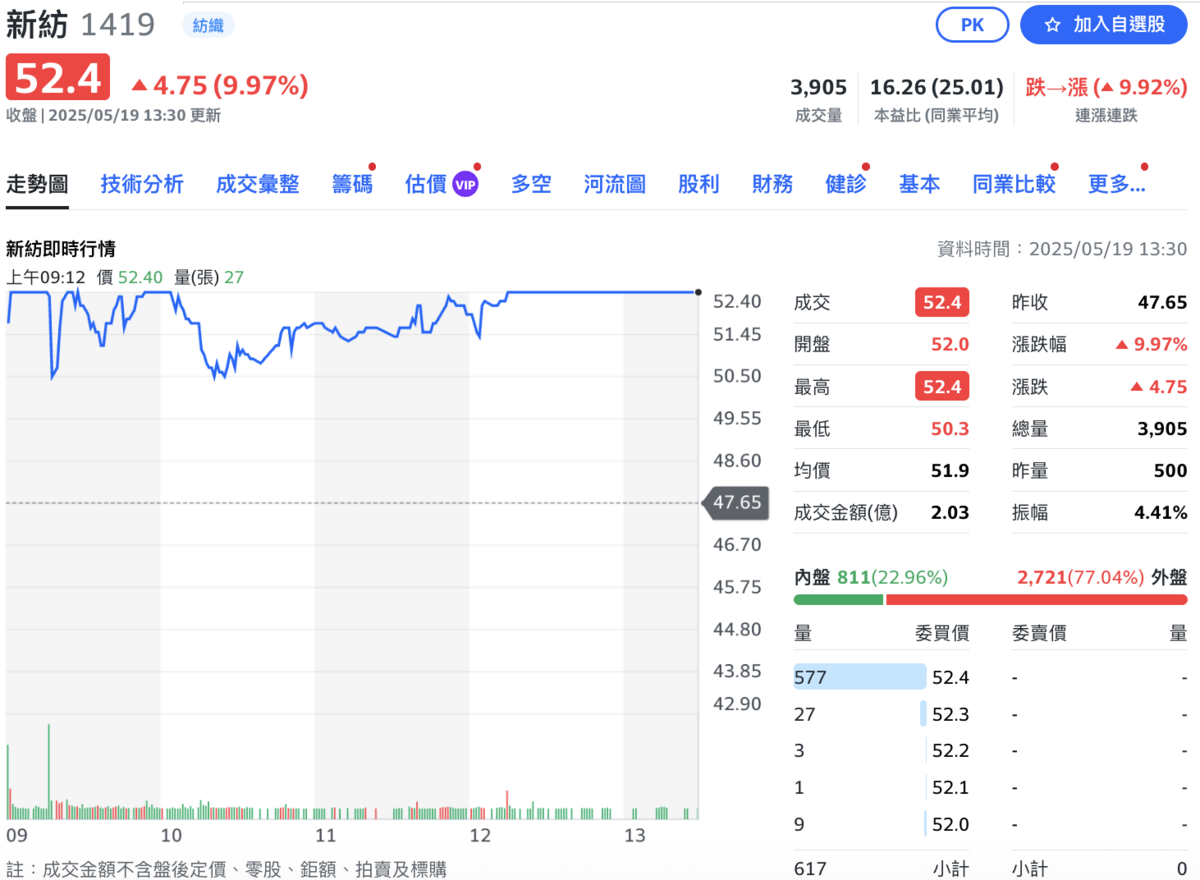Open the 財務 tab
This screenshot has height=880, width=1200.
[771, 182]
